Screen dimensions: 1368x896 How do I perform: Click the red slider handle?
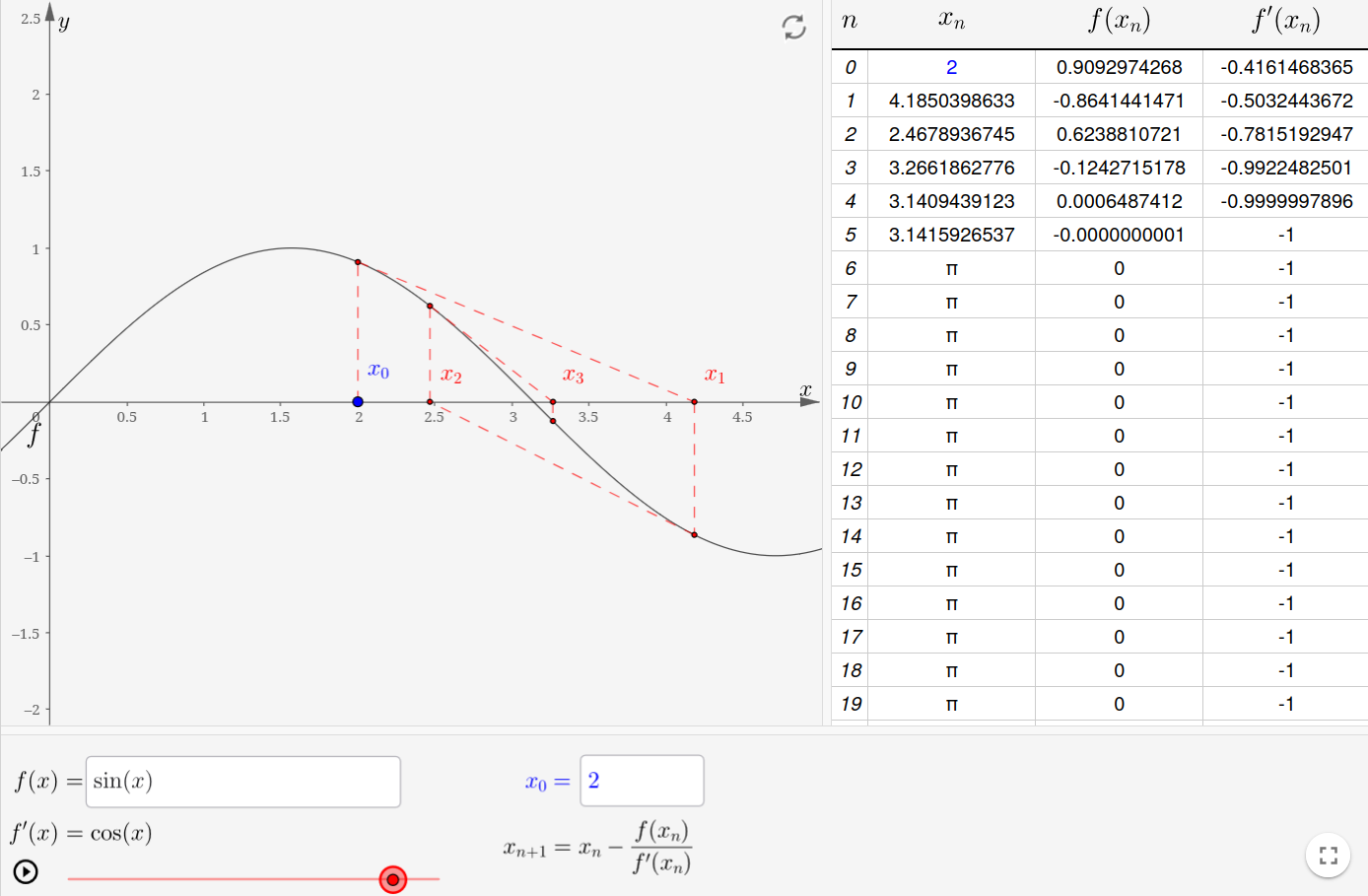(x=392, y=879)
